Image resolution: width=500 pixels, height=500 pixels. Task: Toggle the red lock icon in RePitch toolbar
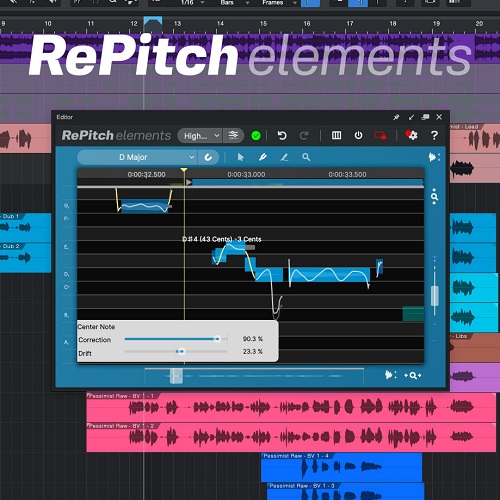click(380, 135)
